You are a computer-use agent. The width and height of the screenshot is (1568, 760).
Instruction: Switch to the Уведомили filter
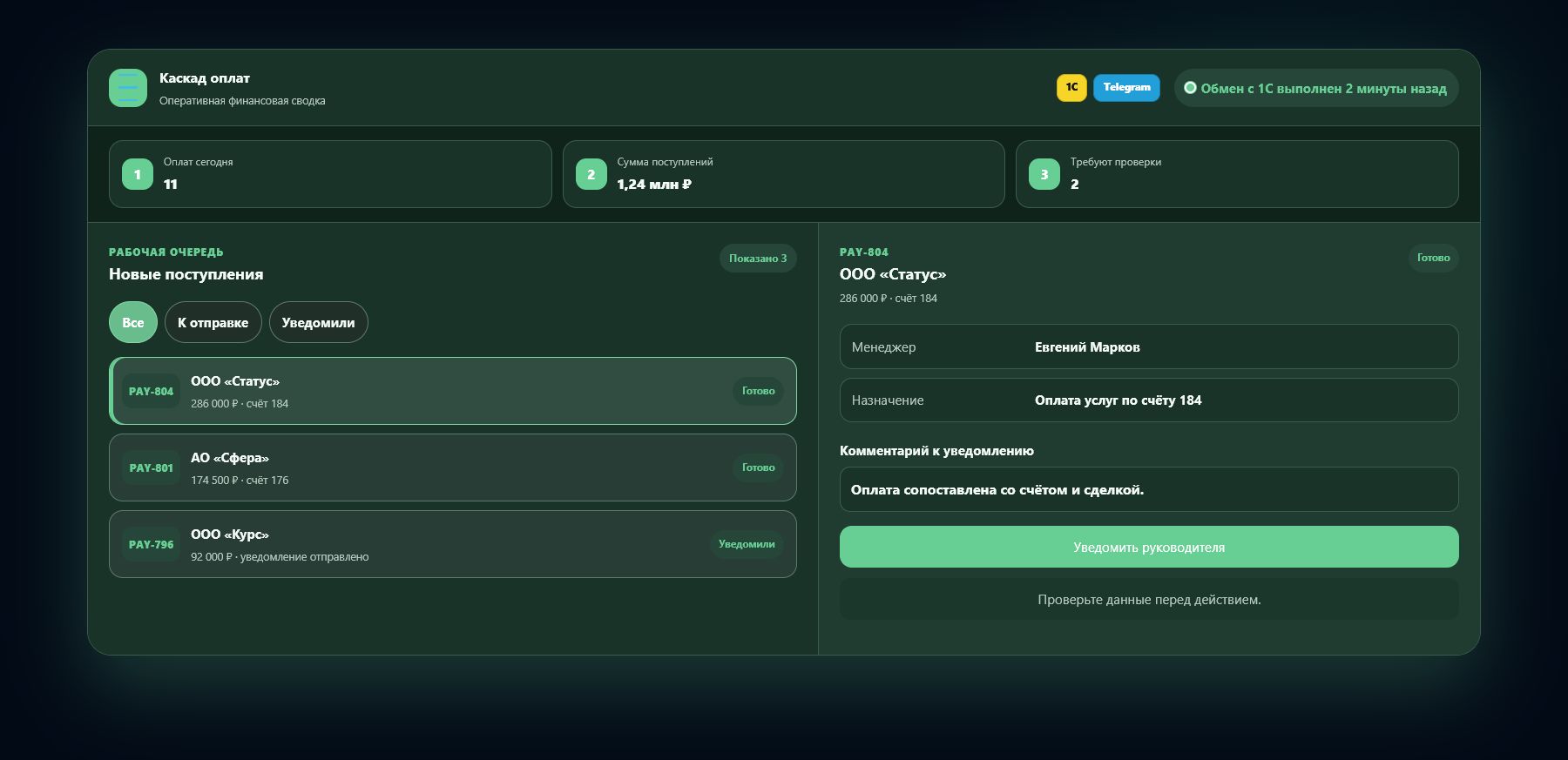319,322
